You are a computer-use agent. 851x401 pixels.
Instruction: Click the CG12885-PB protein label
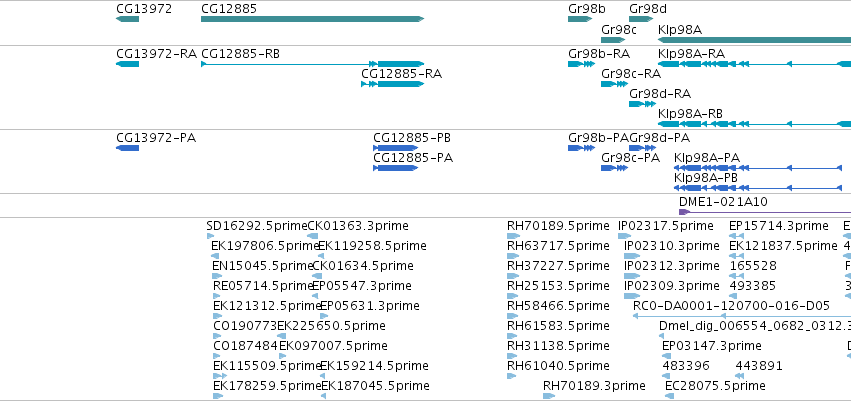point(412,138)
